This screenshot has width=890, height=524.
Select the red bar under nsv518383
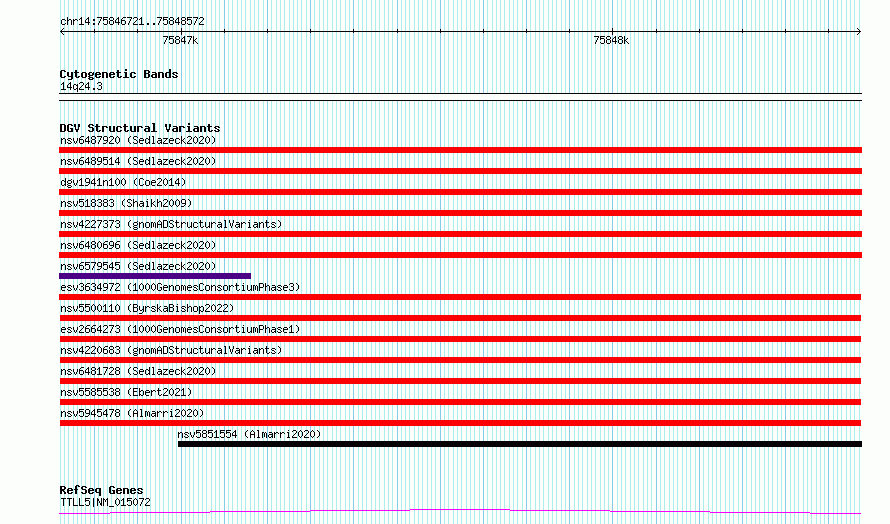(460, 213)
